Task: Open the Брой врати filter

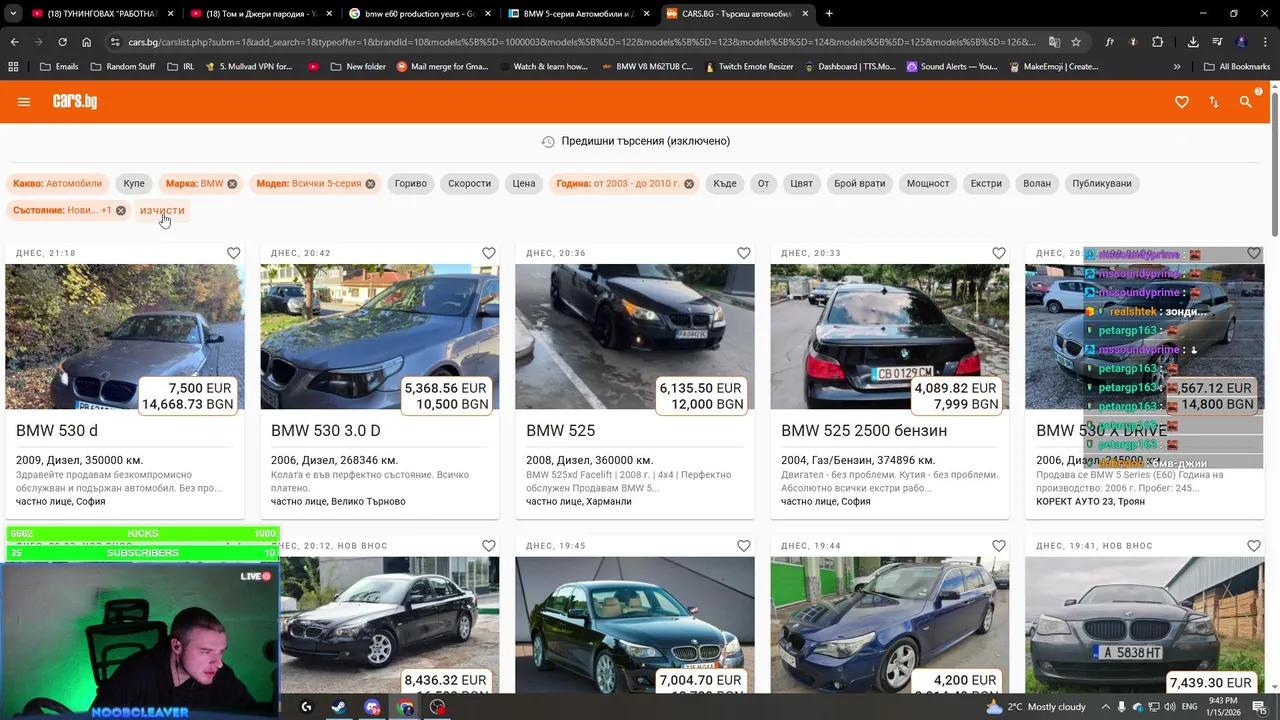Action: [859, 184]
